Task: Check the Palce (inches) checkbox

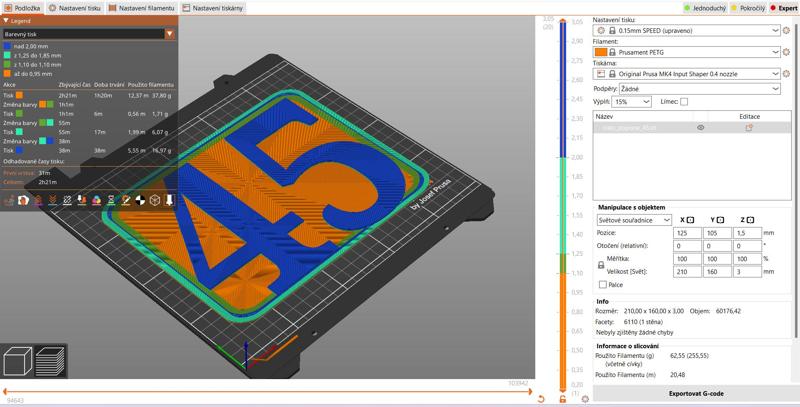Action: point(601,285)
